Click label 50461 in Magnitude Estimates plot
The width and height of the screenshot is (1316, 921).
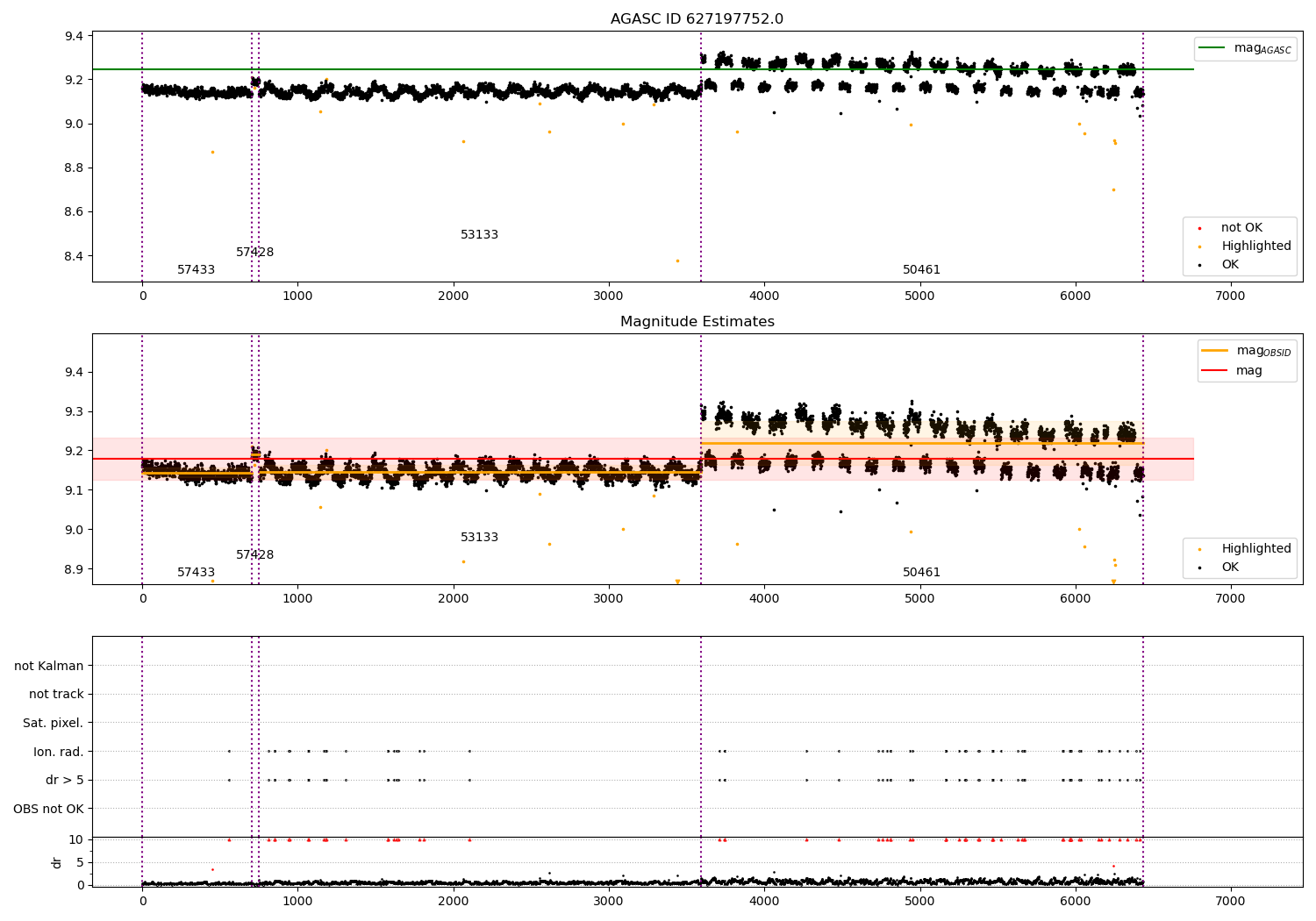click(x=921, y=573)
